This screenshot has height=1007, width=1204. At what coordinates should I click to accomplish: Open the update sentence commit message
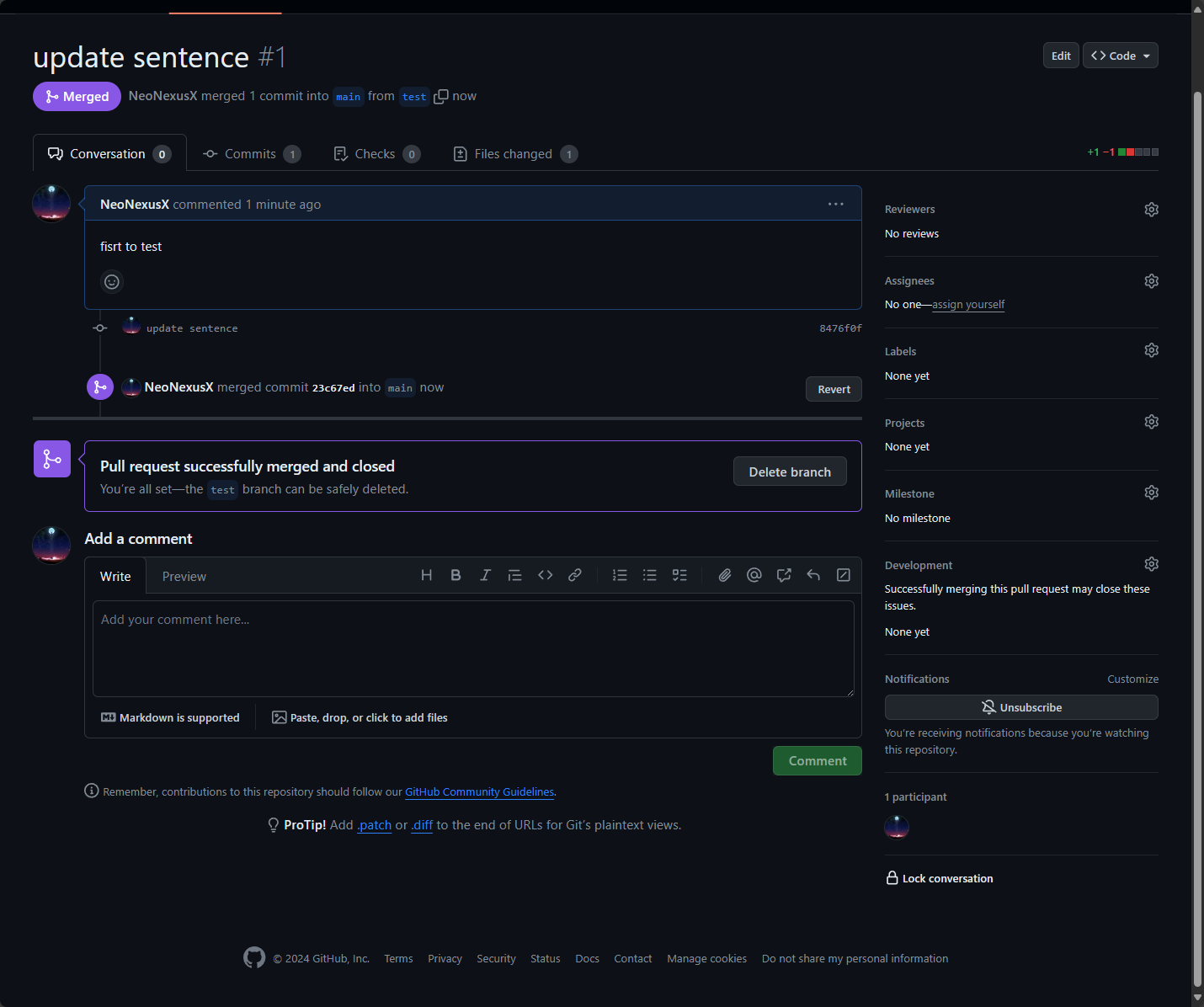pos(192,328)
